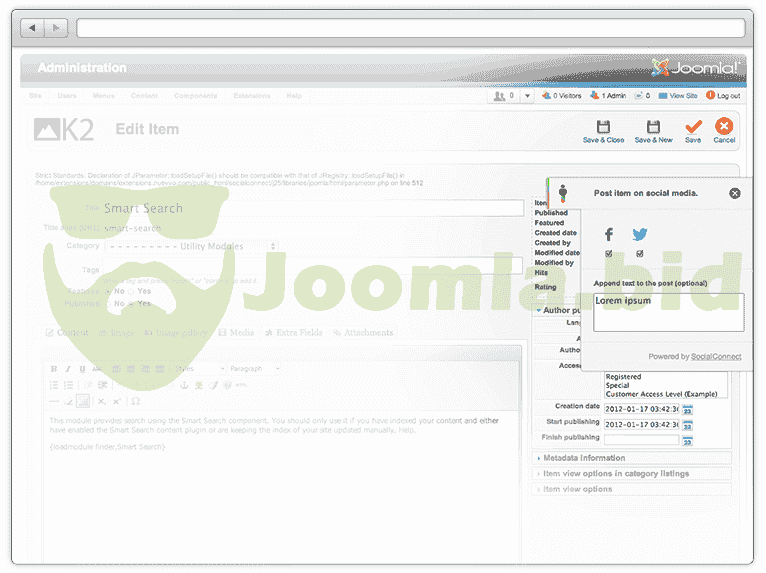Insert an unordered bullet list

coord(54,385)
